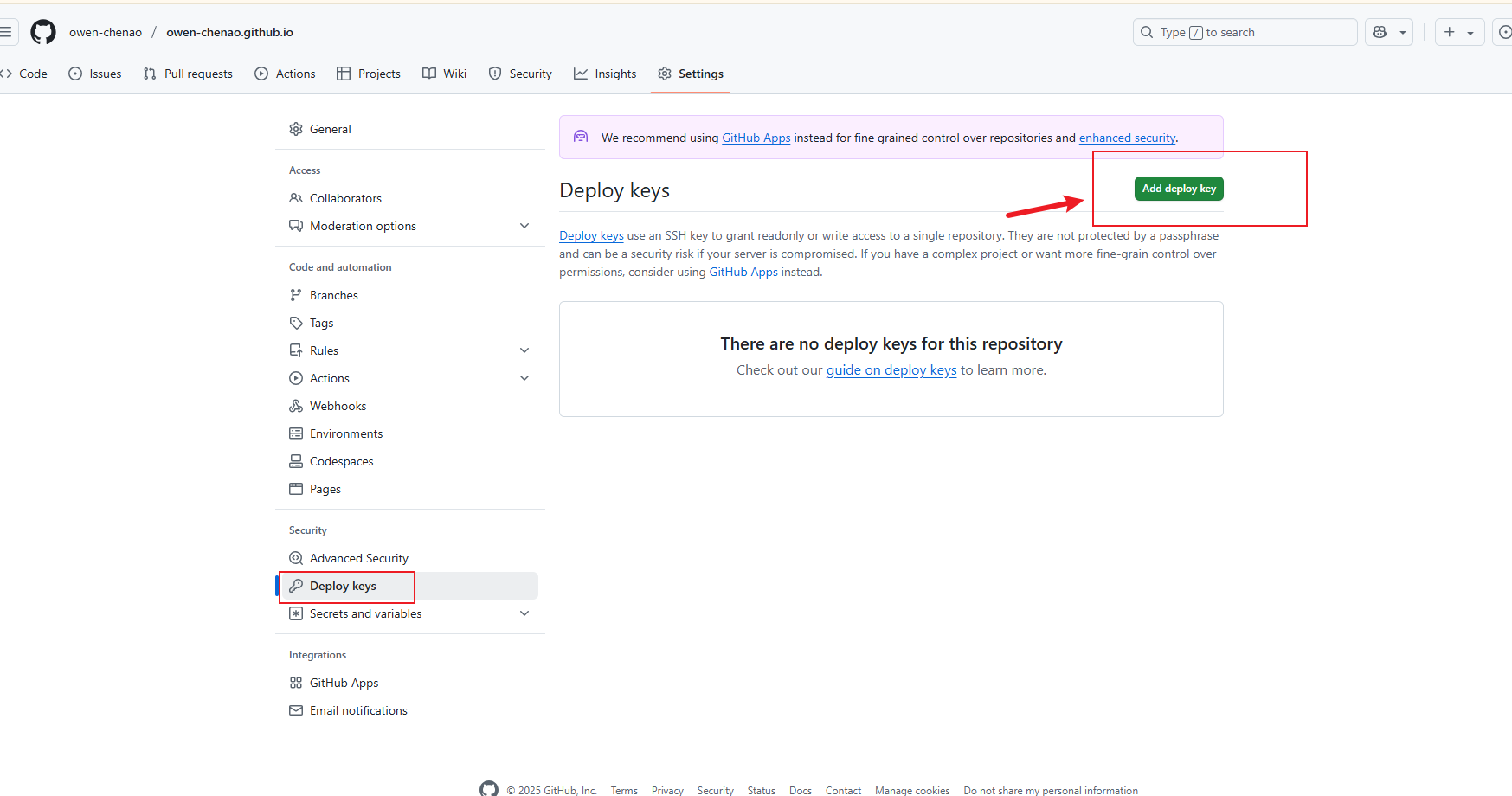The image size is (1512, 796).
Task: Click the search field 'Type / to search'
Action: (1245, 32)
